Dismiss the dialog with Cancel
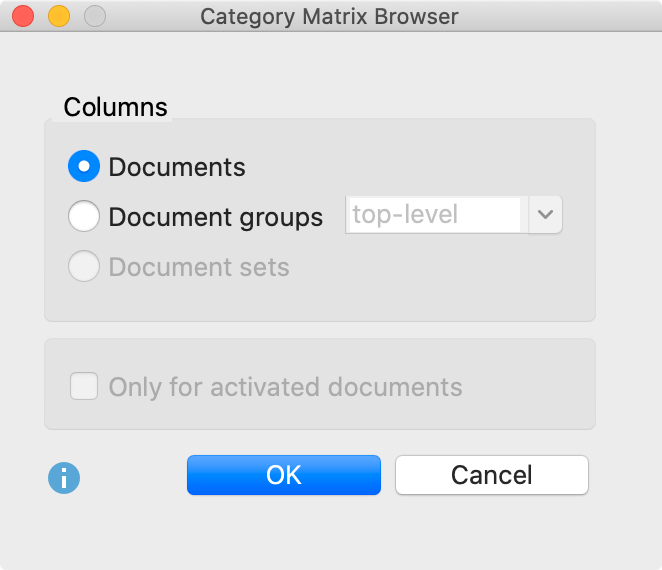 pyautogui.click(x=492, y=475)
